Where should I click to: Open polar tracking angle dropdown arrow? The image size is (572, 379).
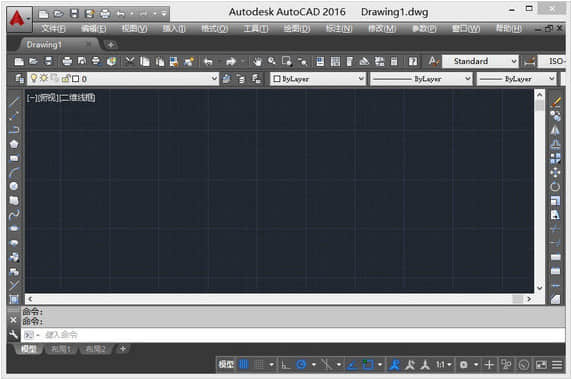pos(314,364)
